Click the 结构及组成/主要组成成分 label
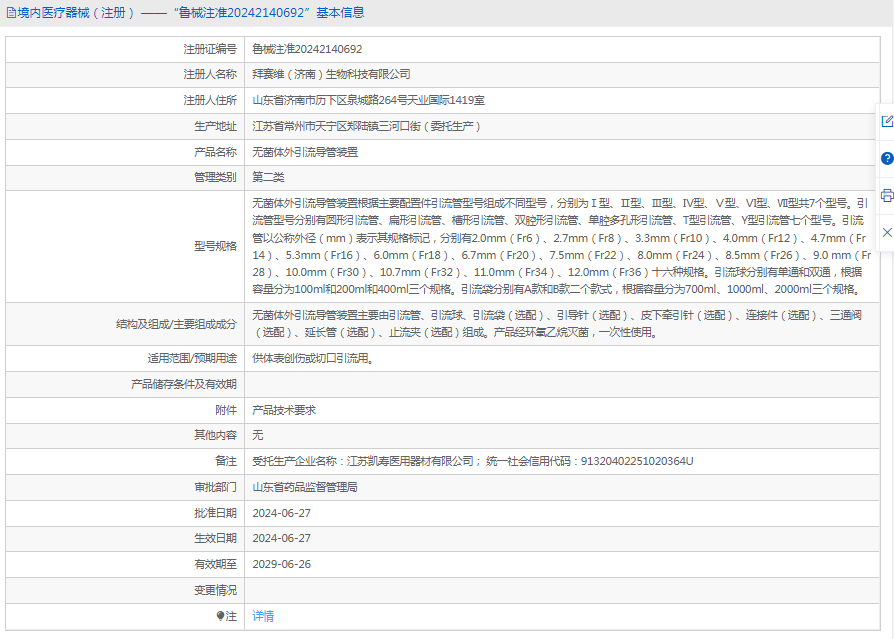Screen dimensions: 894x639 [x=176, y=324]
